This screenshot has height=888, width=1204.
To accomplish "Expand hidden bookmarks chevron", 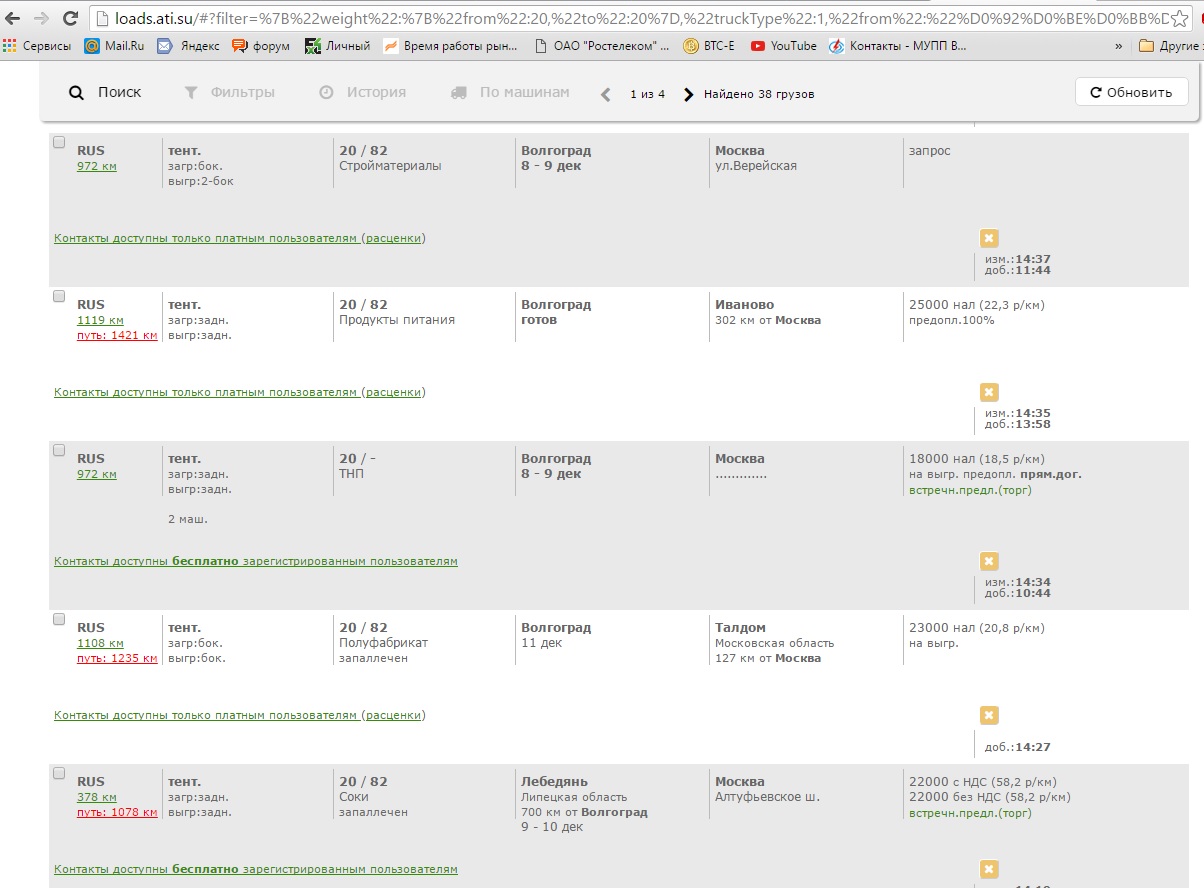I will click(x=1118, y=46).
